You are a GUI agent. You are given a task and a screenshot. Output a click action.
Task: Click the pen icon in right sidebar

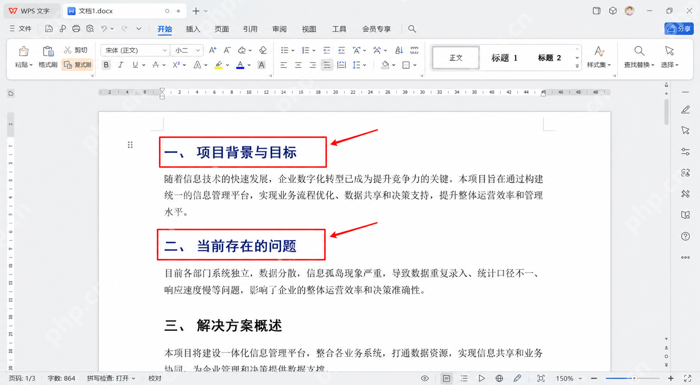pos(685,109)
